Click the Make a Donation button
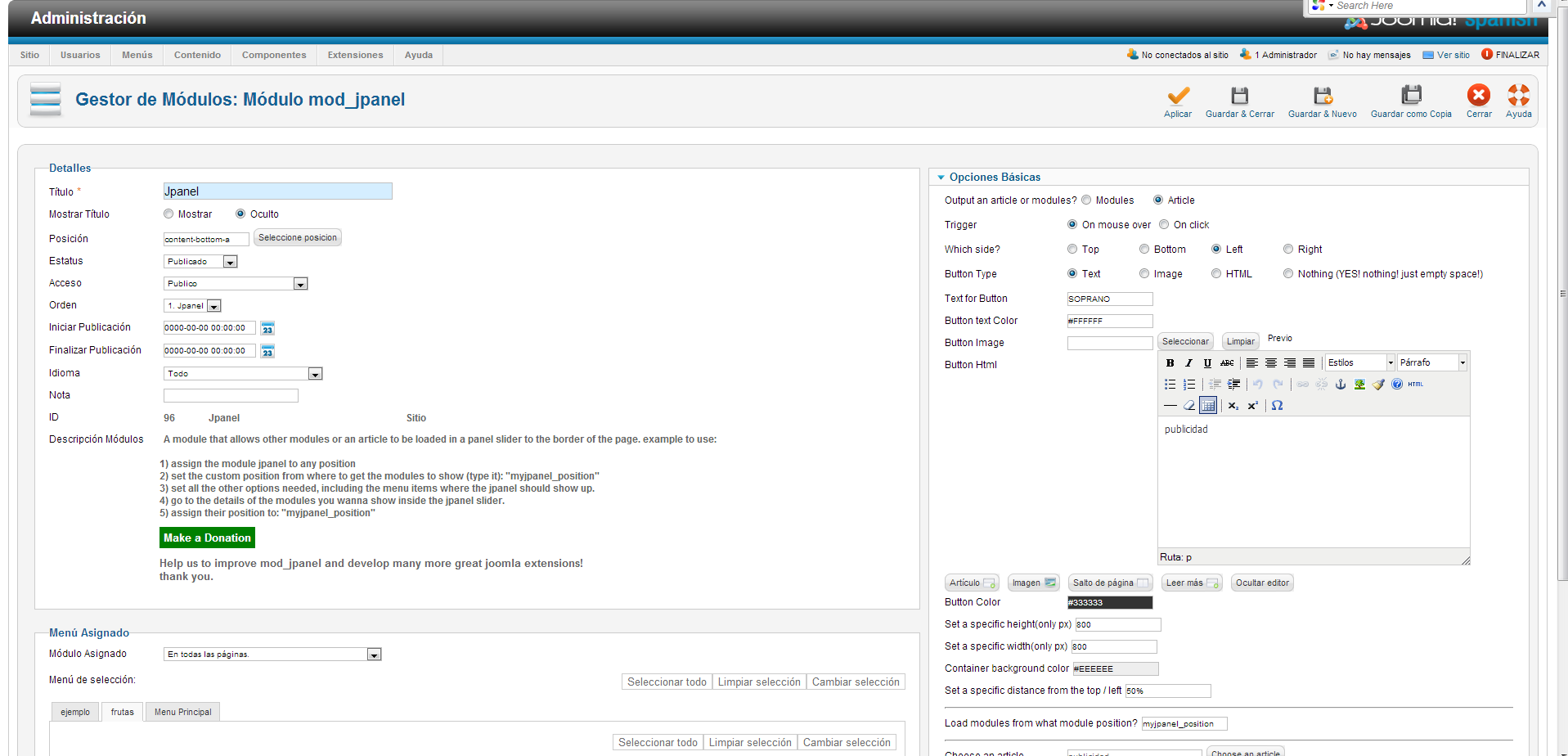 coord(207,538)
